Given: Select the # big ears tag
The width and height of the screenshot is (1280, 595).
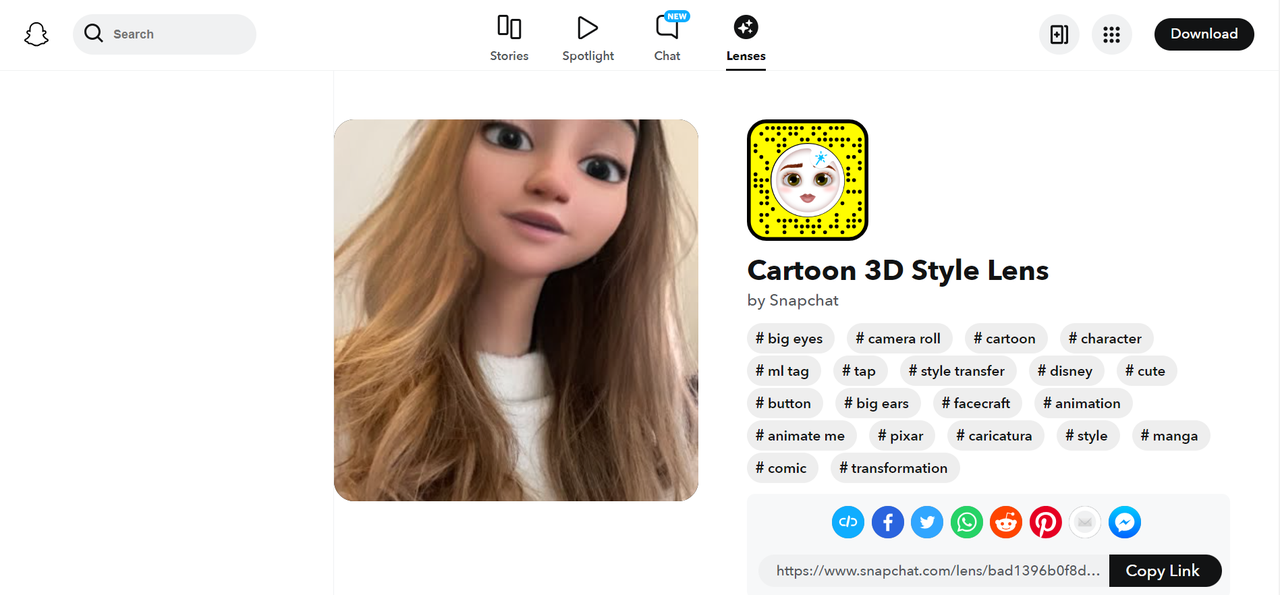Looking at the screenshot, I should 876,403.
